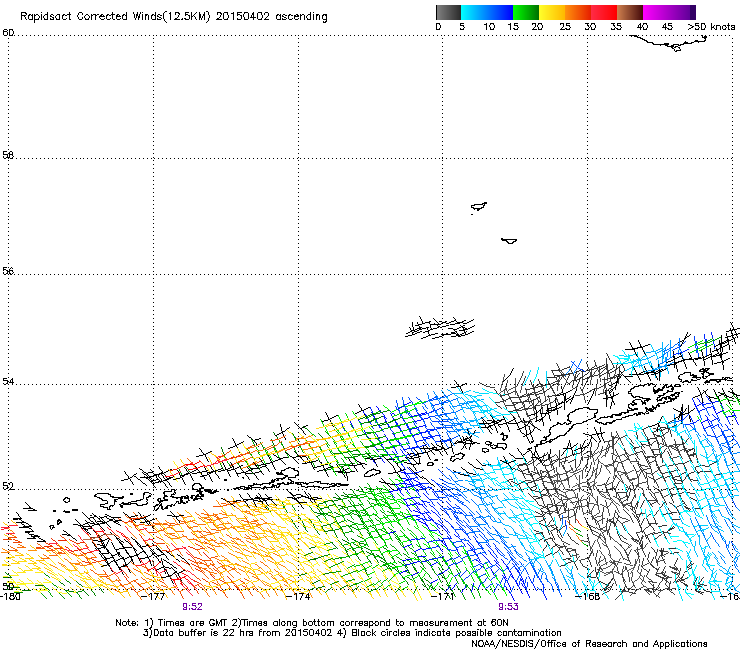Screen dimensions: 740x650
Task: Select the -171 longitude axis label
Action: 443,597
